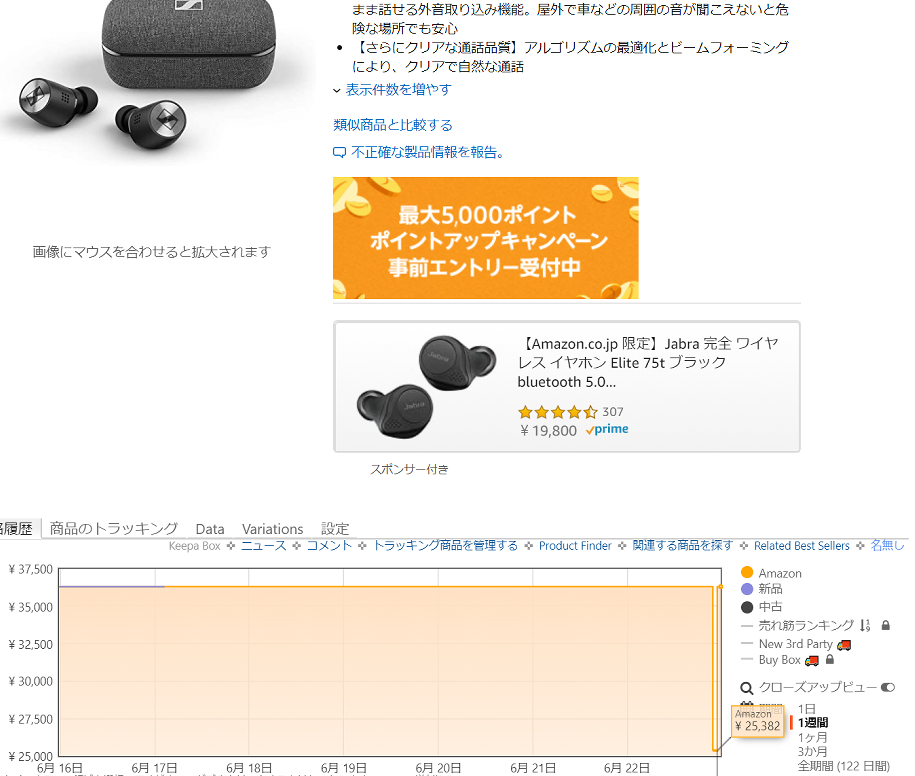
Task: Select the 1日 time range
Action: click(x=806, y=709)
